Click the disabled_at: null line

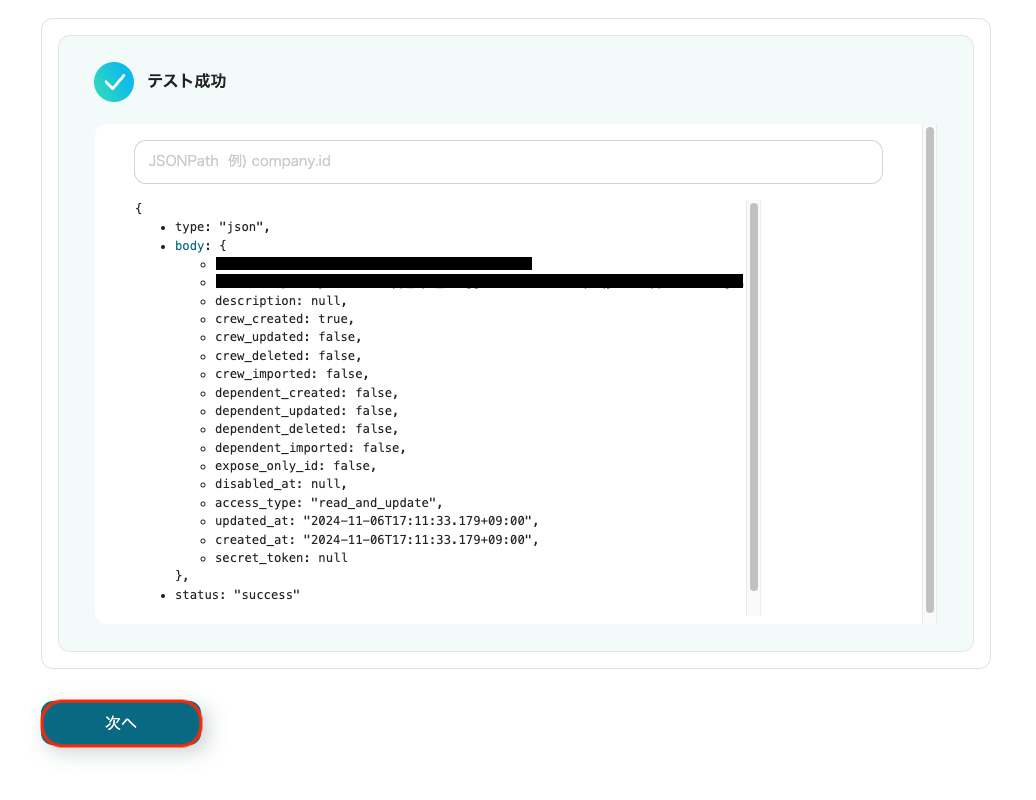[280, 484]
